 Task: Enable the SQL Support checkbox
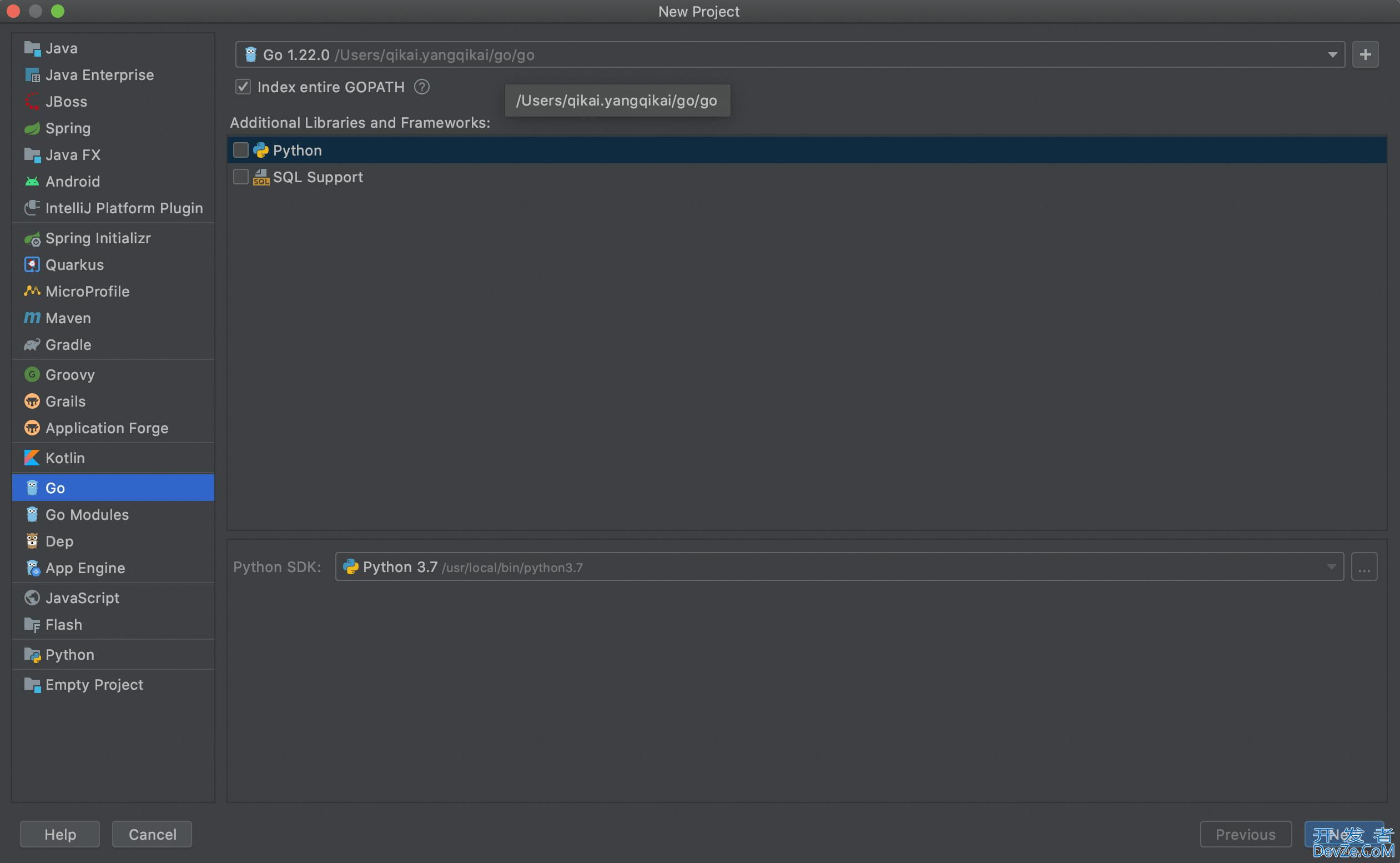[241, 177]
